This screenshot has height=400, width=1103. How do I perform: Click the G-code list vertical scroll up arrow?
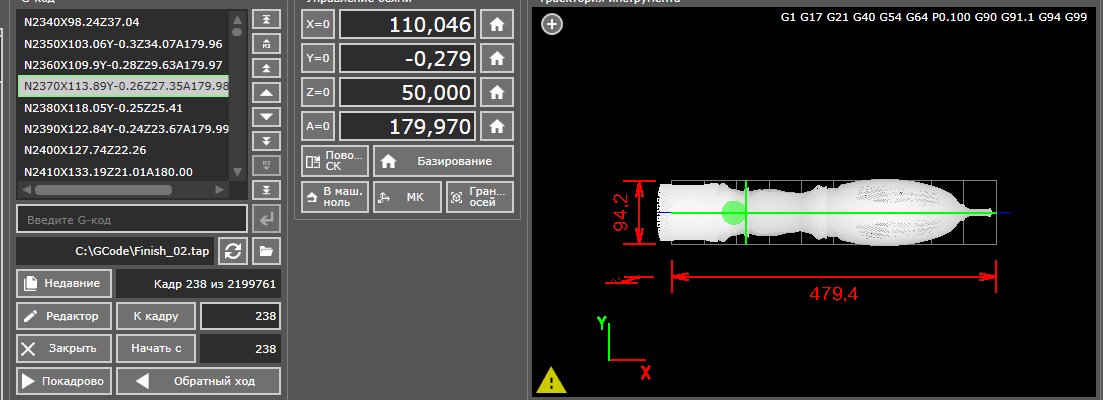[x=237, y=20]
